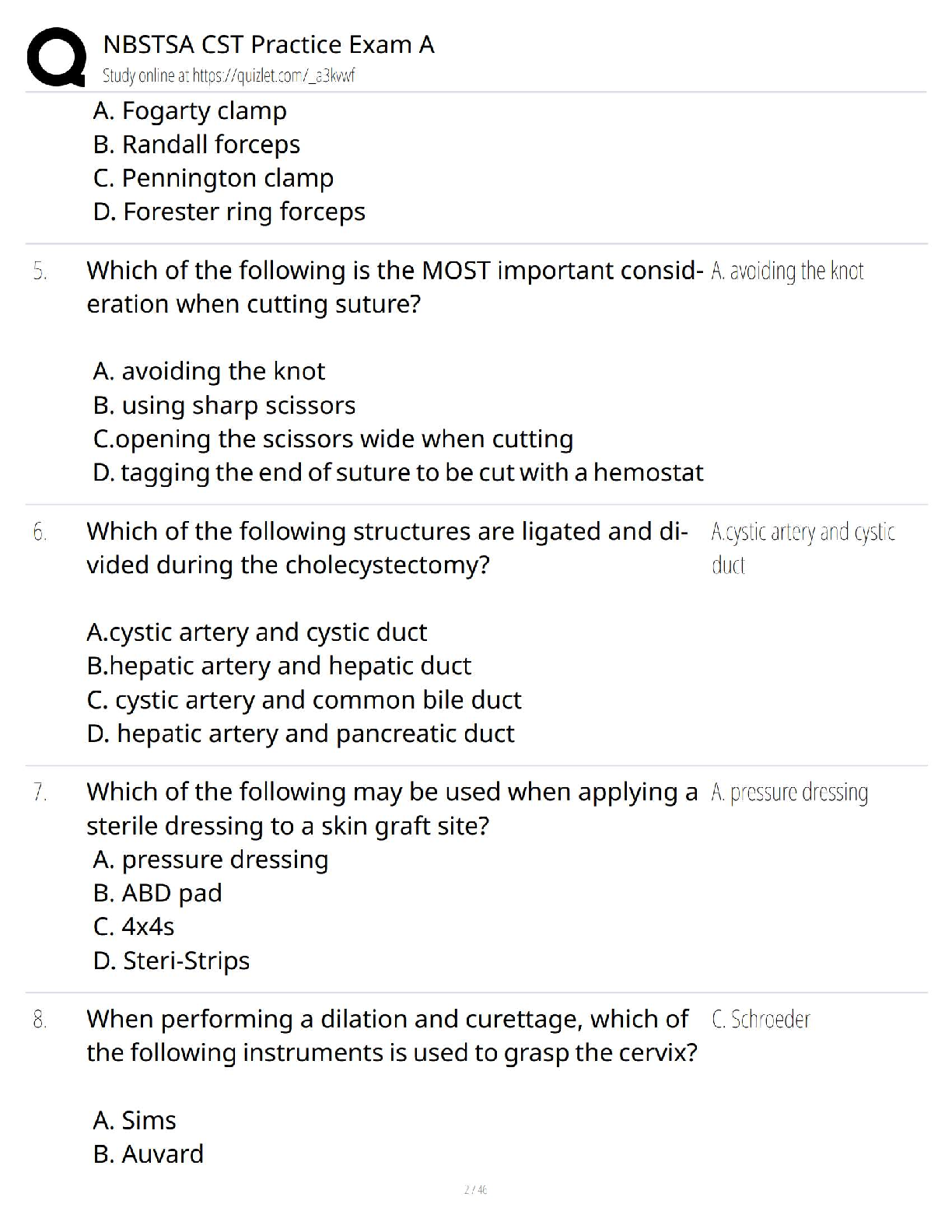The height and width of the screenshot is (1232, 952).
Task: Choose option B. Auvard
Action: [148, 1153]
